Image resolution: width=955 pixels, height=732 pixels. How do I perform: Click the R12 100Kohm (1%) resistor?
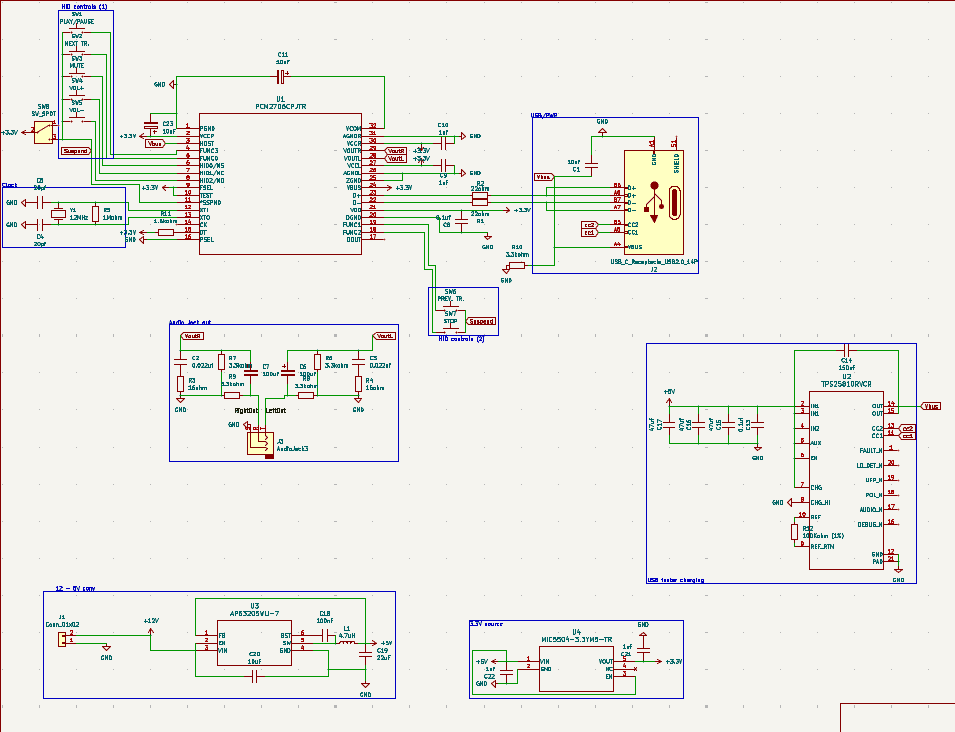click(x=796, y=531)
